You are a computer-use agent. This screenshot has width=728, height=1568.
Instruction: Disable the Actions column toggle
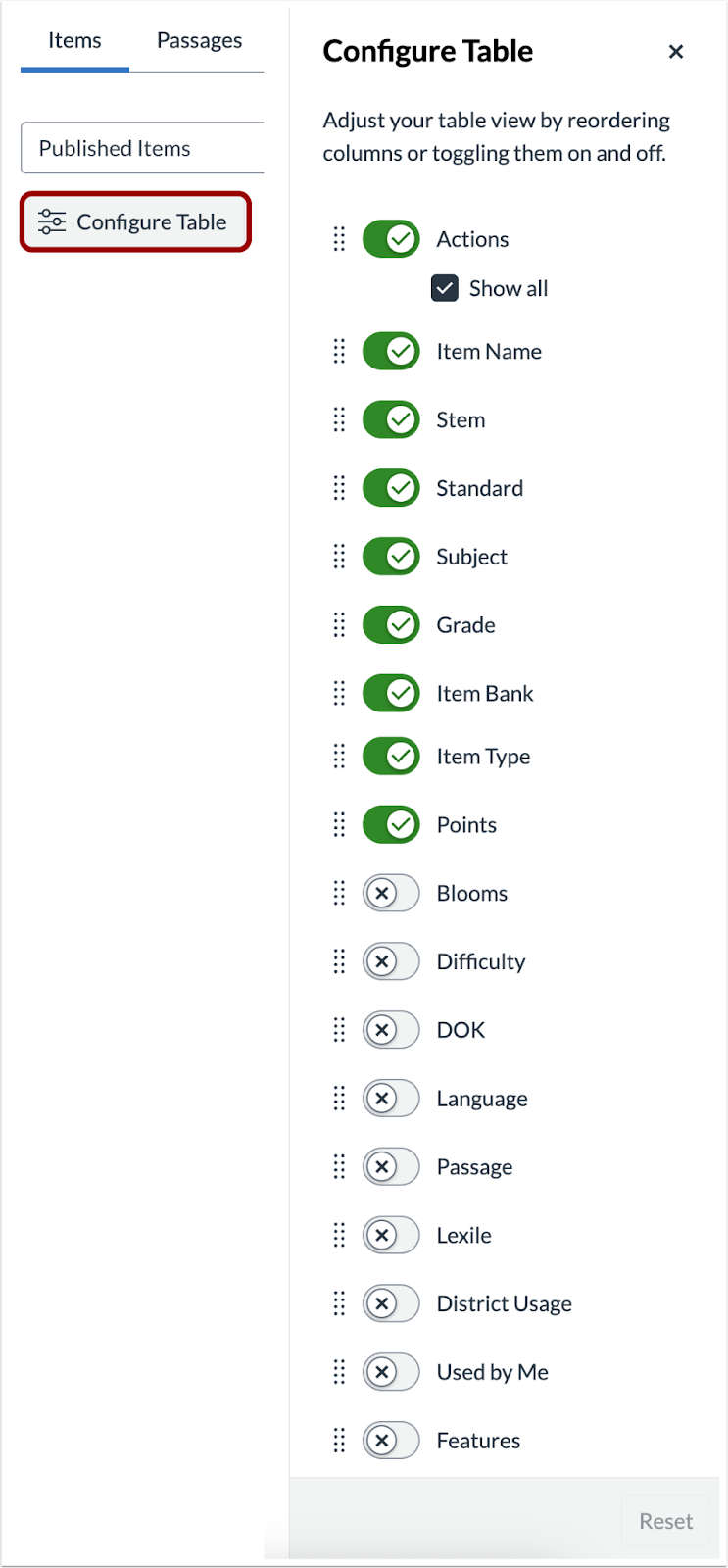pos(391,238)
